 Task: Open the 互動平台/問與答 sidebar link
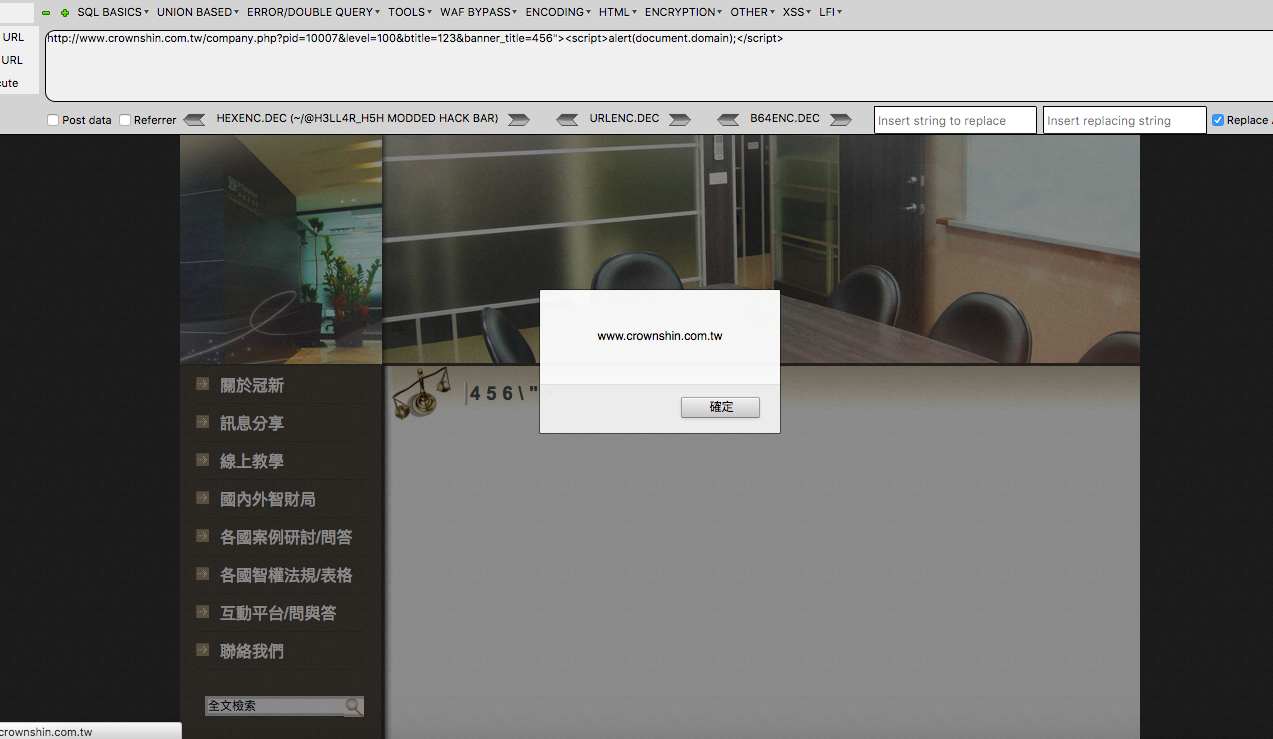[x=278, y=614]
